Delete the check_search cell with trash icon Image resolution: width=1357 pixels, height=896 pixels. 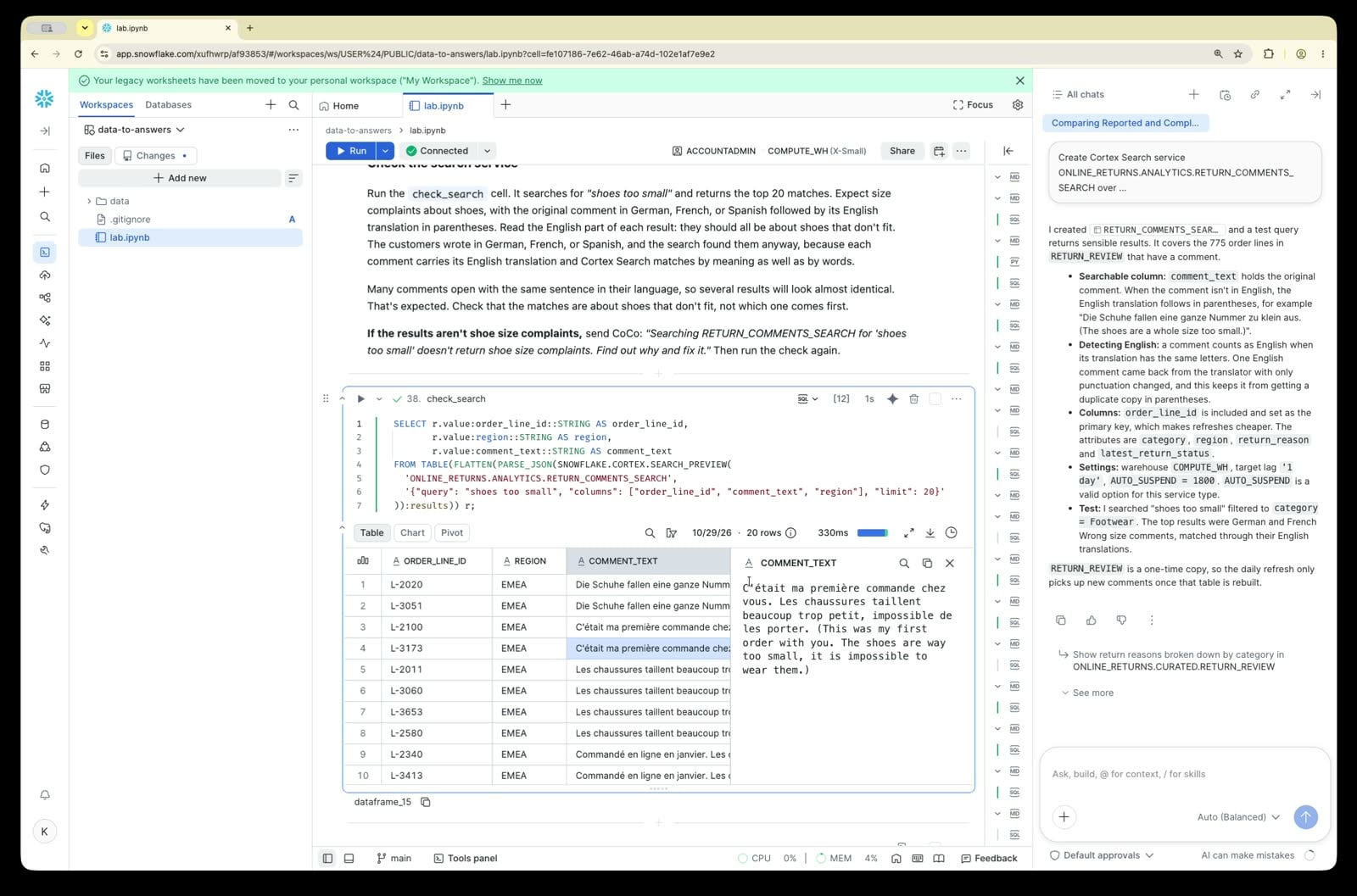point(913,398)
